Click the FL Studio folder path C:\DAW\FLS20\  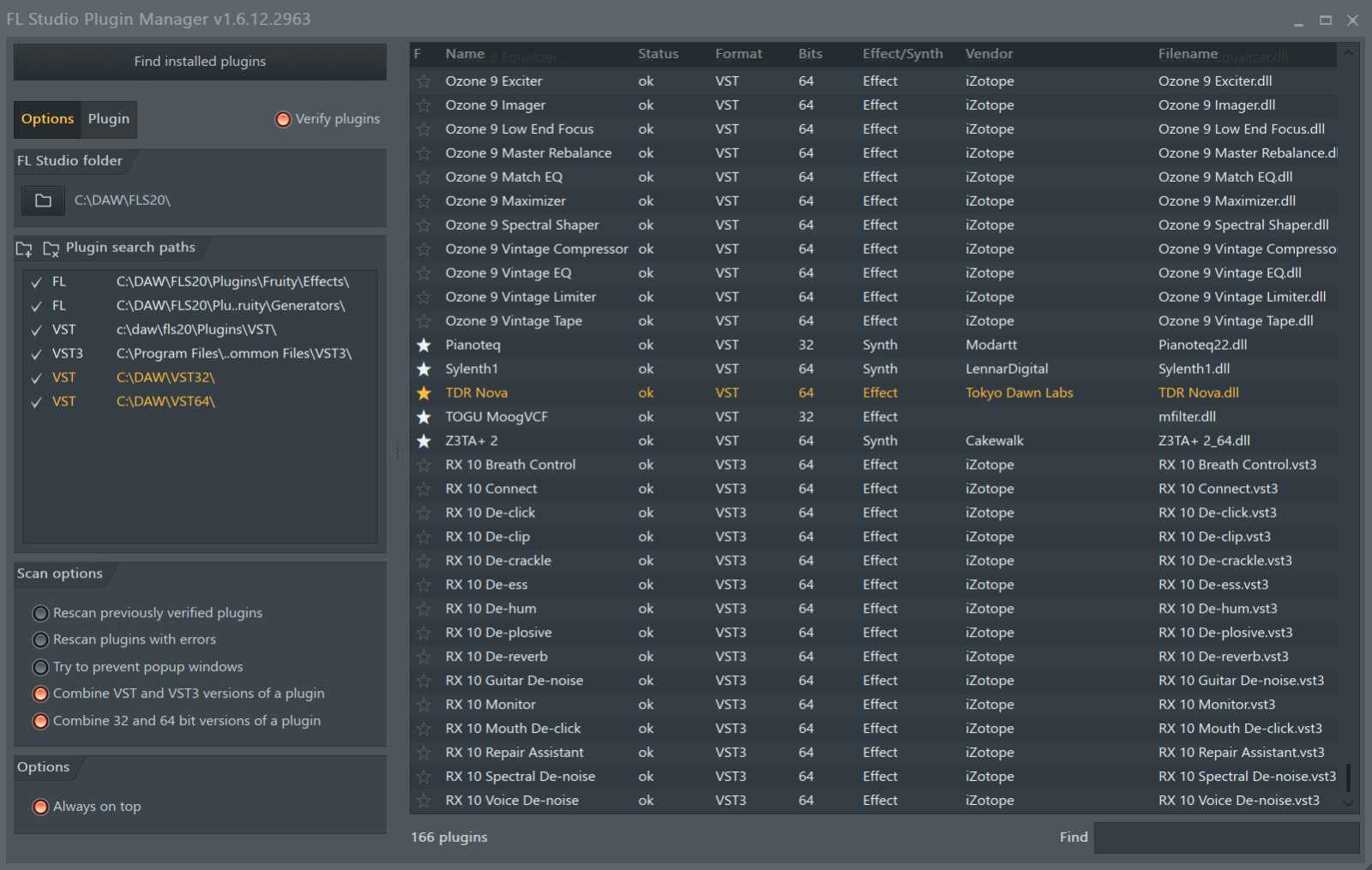[123, 201]
